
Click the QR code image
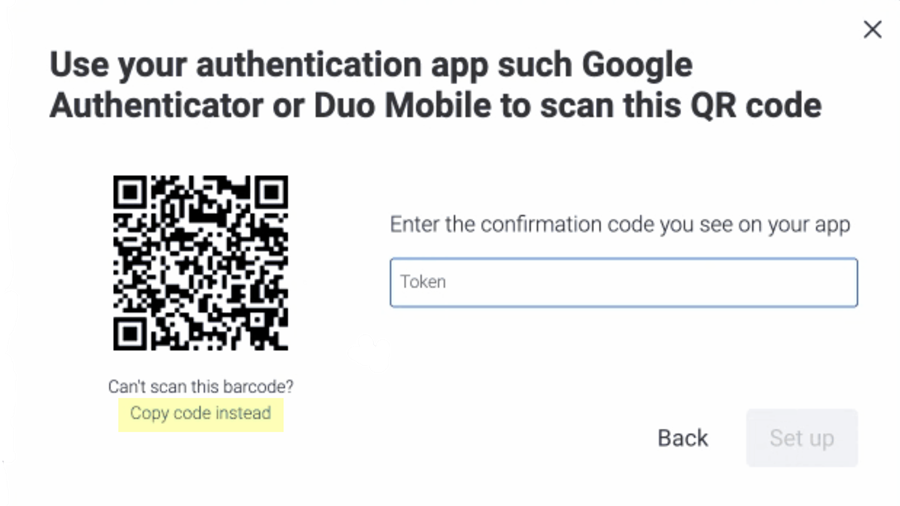click(200, 262)
